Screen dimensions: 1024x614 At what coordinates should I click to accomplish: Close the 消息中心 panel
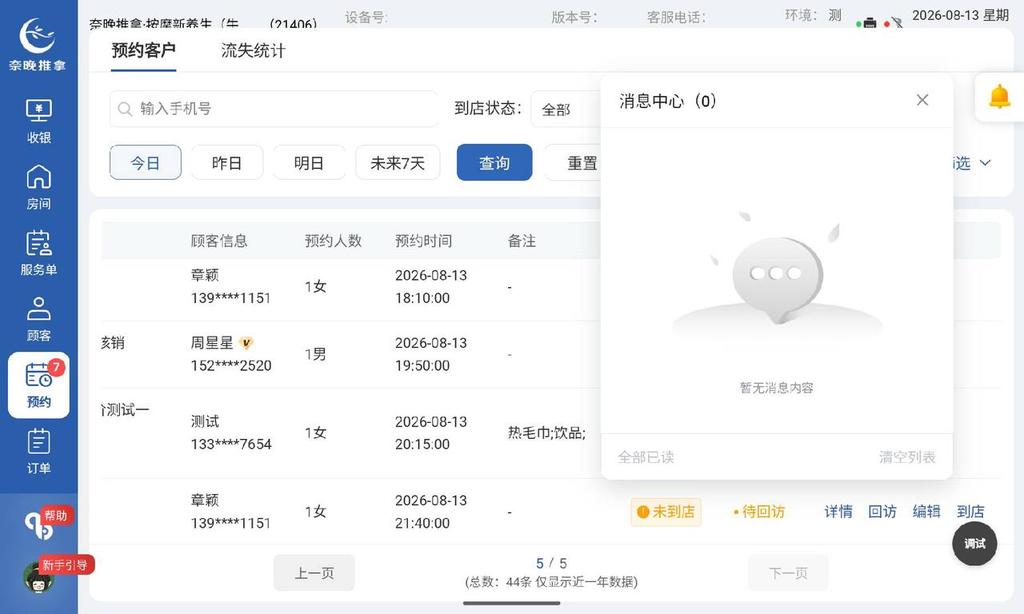click(922, 100)
